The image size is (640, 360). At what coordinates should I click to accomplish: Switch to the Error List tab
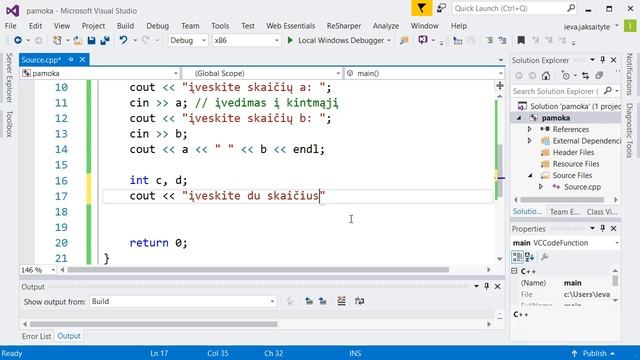[x=36, y=336]
